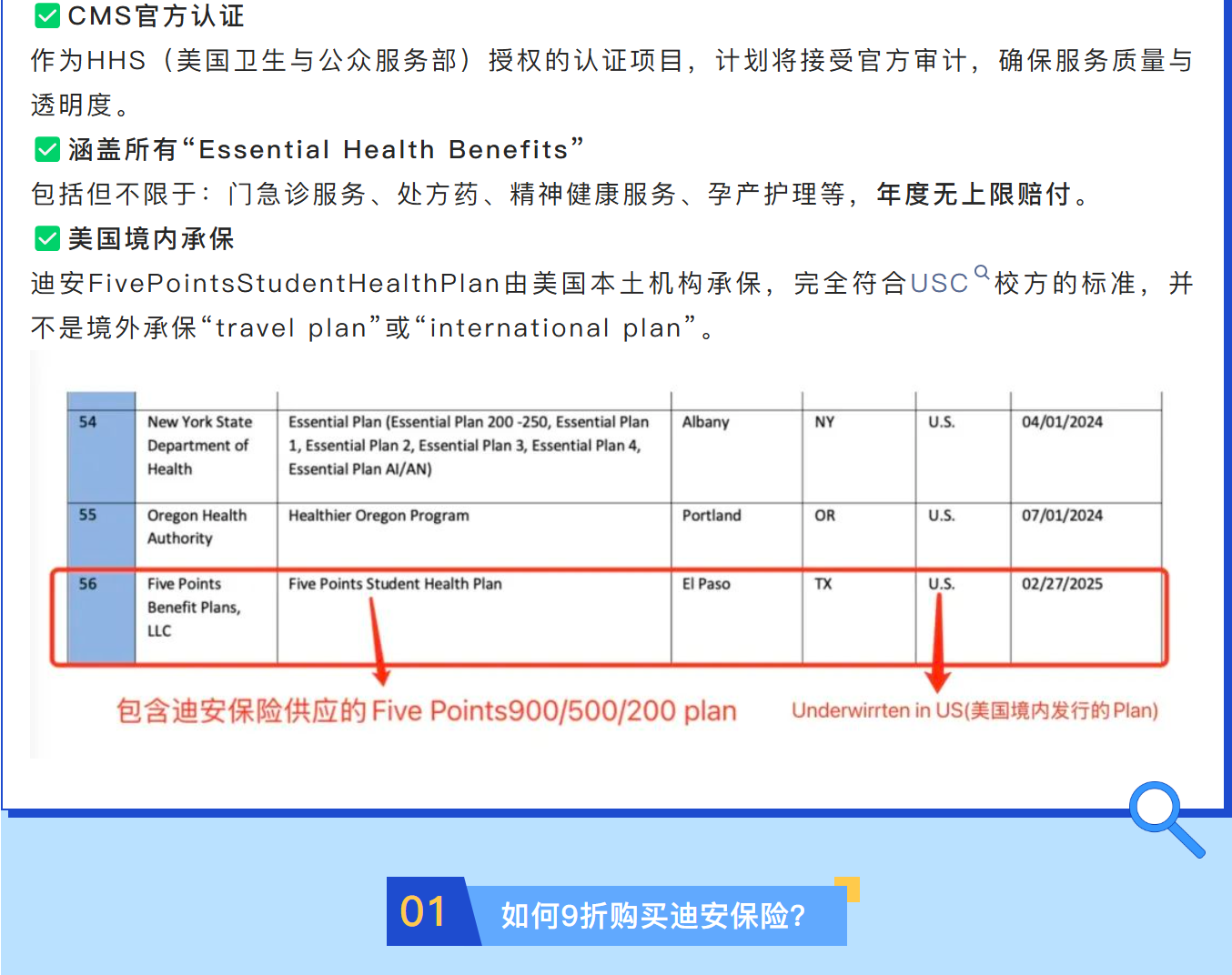Click the paragraph starting with 作为HHS
This screenshot has height=975, width=1232.
pyautogui.click(x=611, y=83)
